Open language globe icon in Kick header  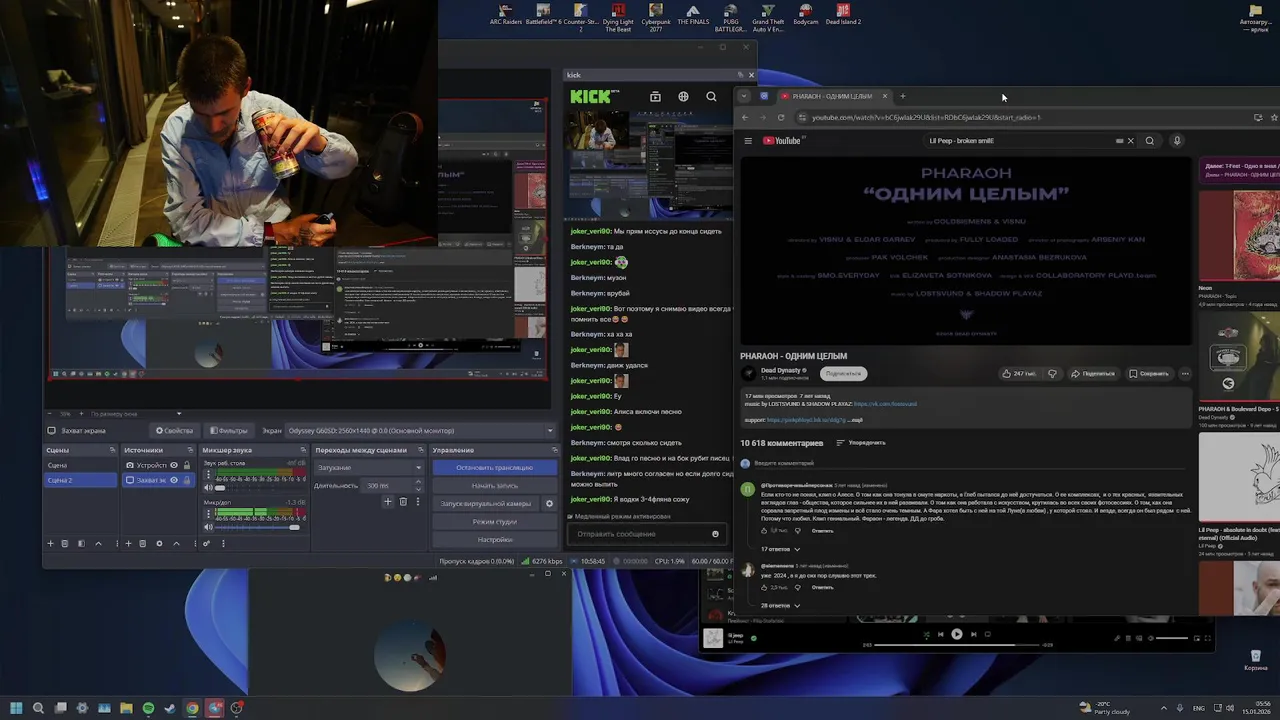pyautogui.click(x=683, y=97)
